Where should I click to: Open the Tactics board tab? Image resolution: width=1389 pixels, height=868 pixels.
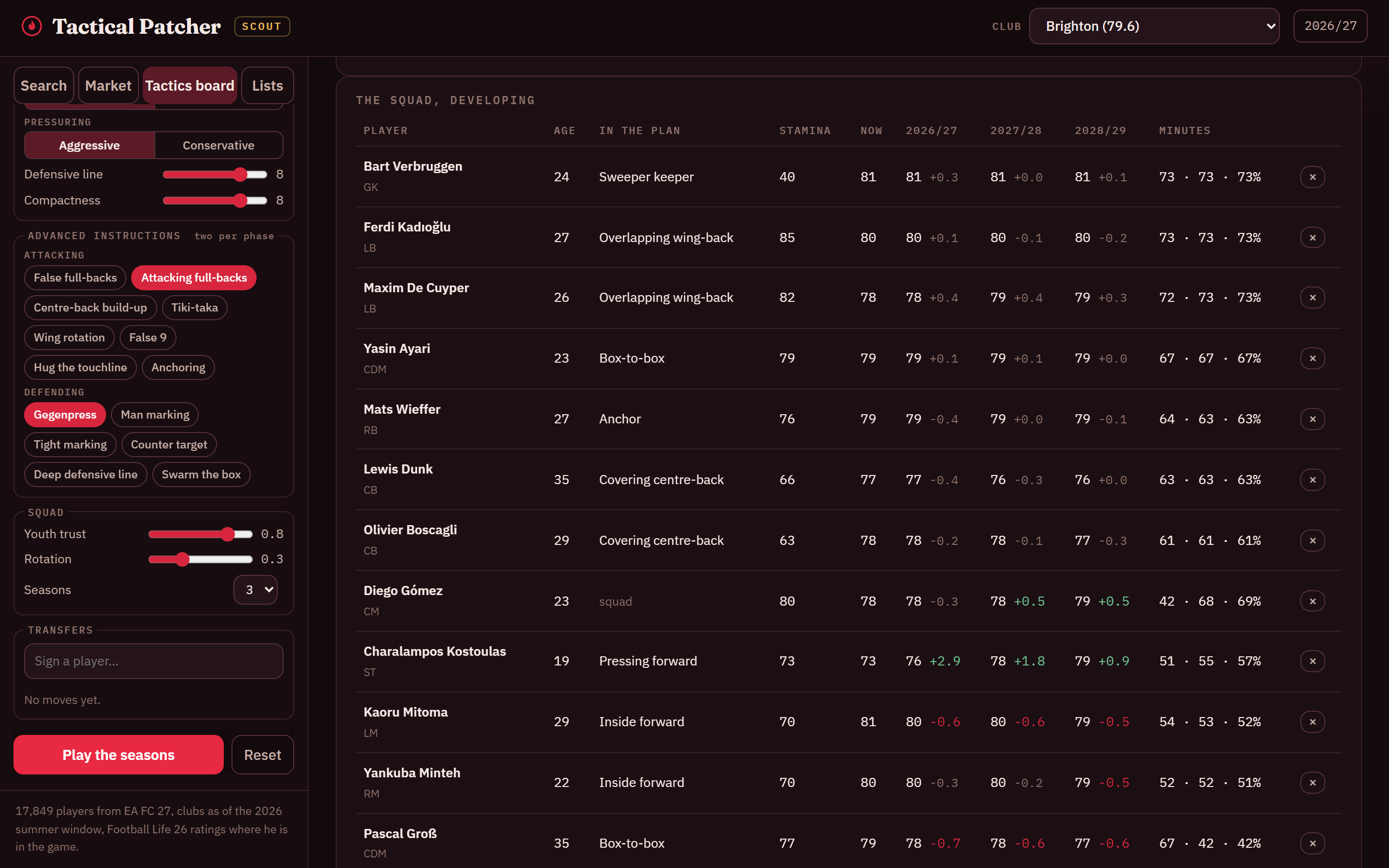click(x=190, y=85)
